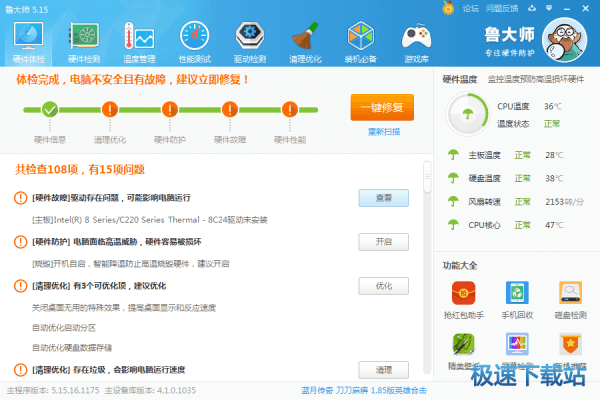The width and height of the screenshot is (600, 400).
Task: Click 开启 for high-temperature protection
Action: [383, 242]
